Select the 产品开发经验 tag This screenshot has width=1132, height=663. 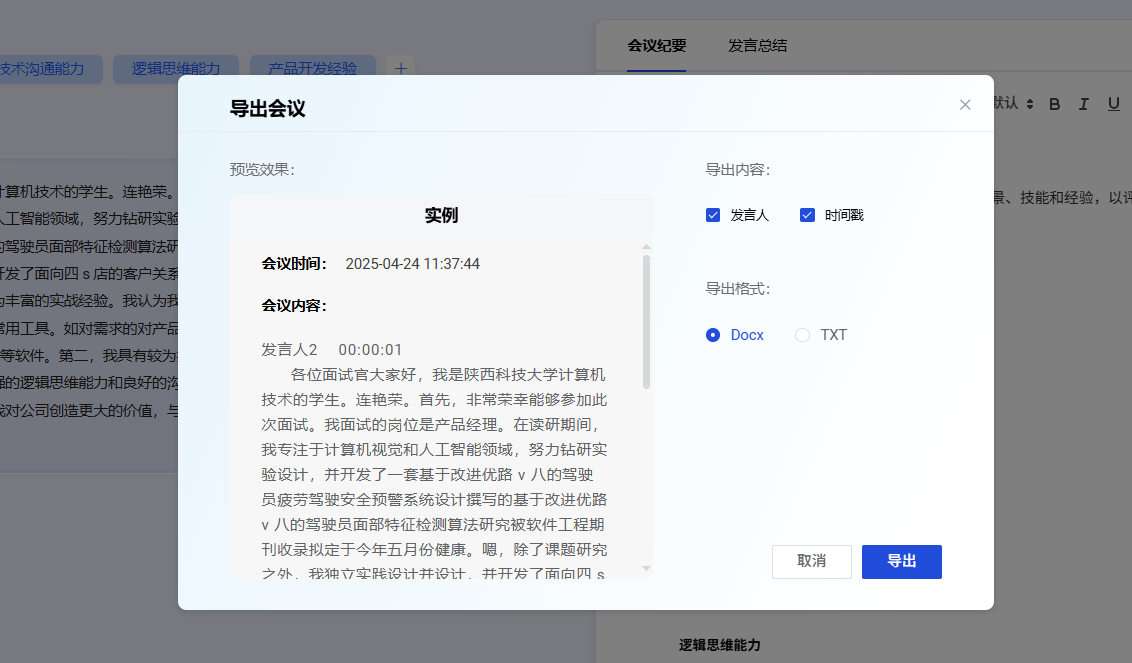(x=312, y=69)
